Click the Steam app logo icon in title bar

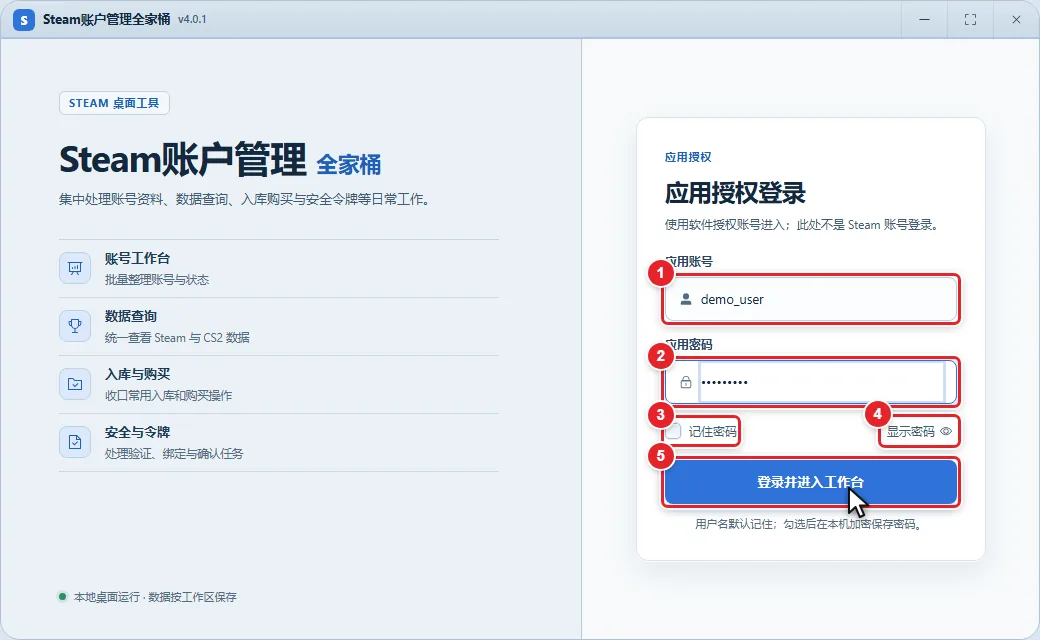click(24, 20)
